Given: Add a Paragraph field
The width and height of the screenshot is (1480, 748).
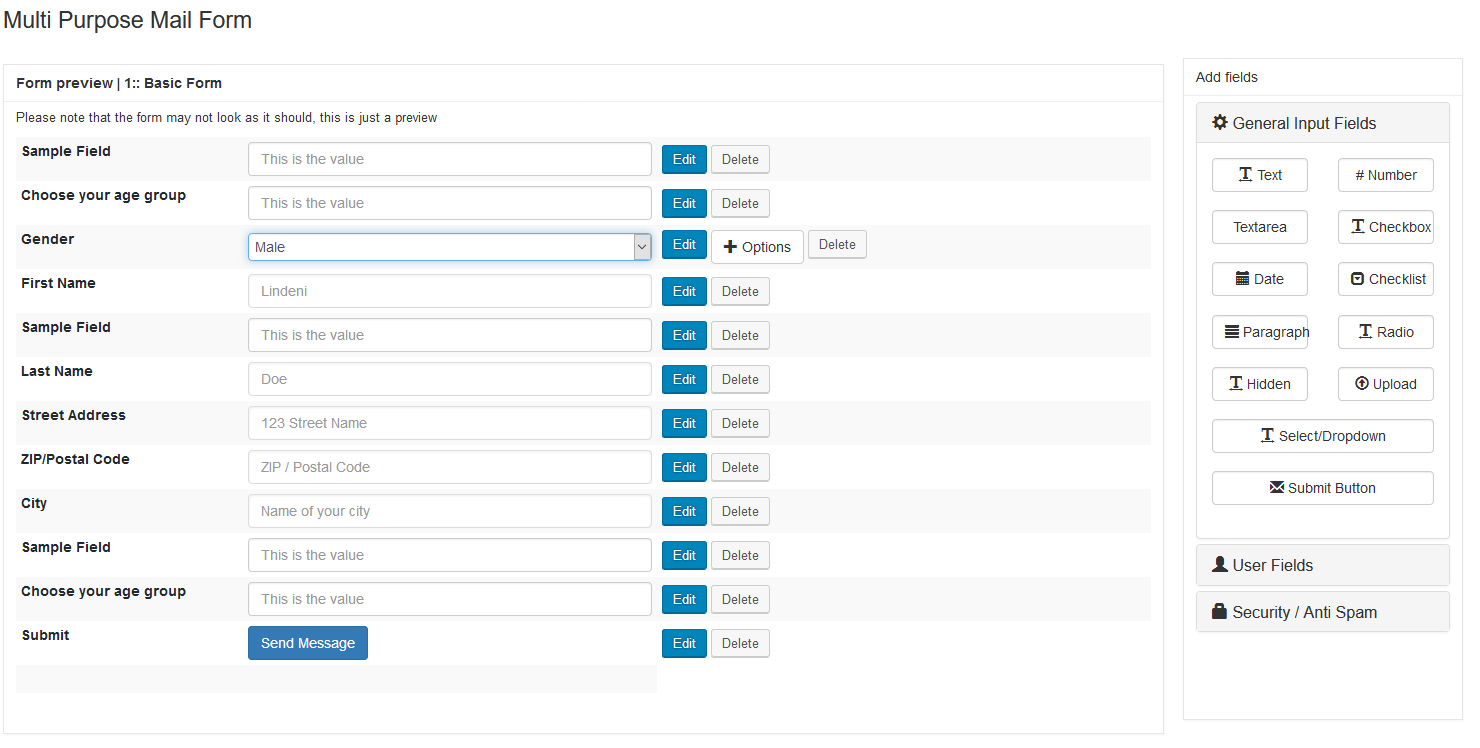Looking at the screenshot, I should pyautogui.click(x=1259, y=332).
